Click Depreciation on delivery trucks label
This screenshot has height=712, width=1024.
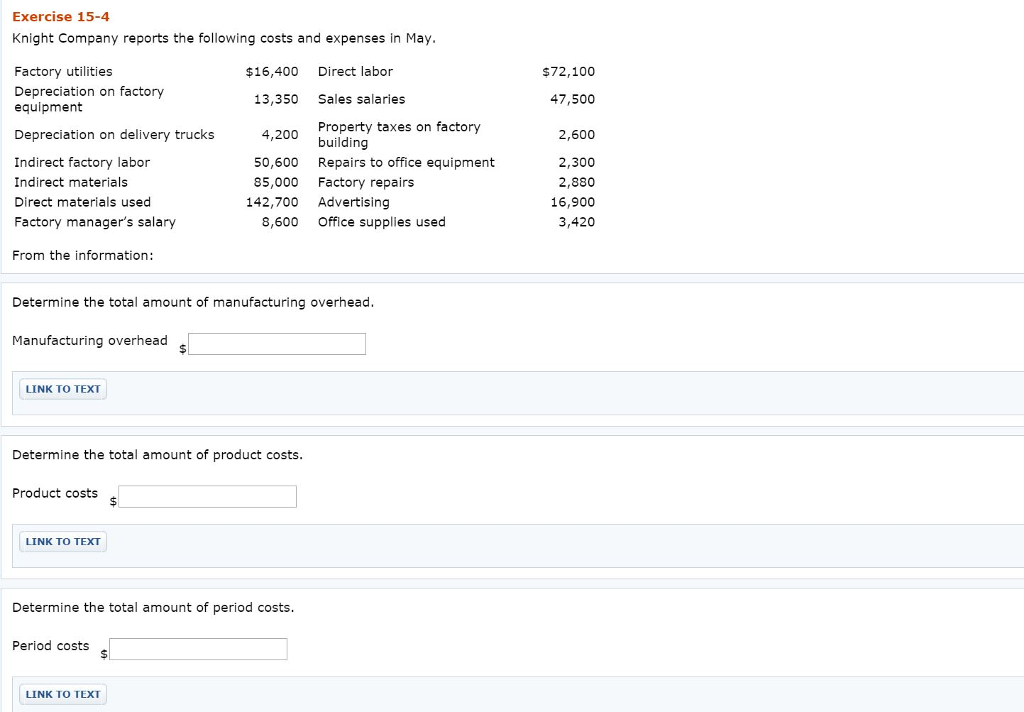click(x=114, y=135)
